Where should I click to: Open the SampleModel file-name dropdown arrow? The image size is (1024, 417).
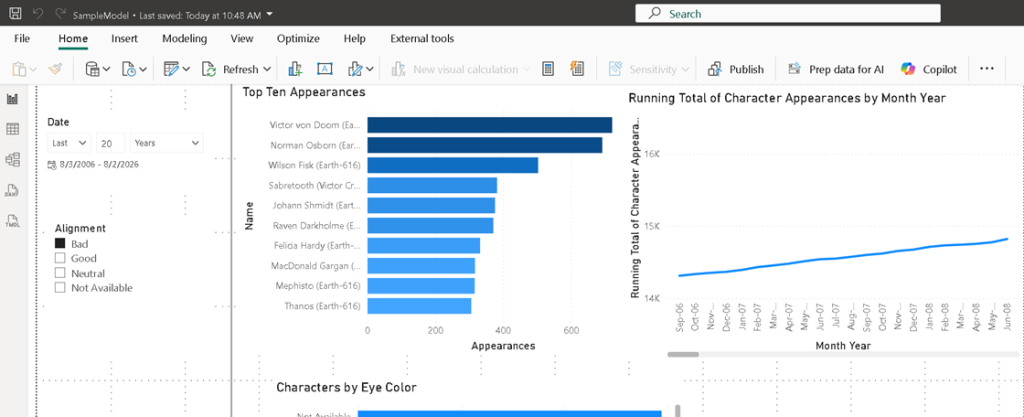[270, 14]
